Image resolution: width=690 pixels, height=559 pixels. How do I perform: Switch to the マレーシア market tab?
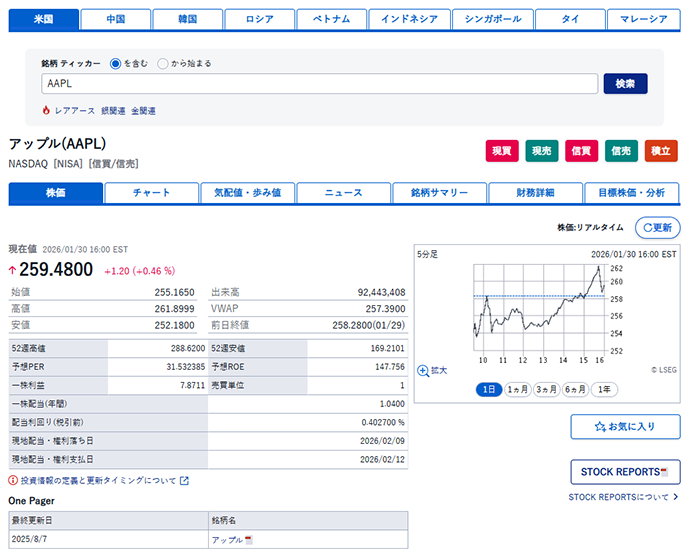pos(644,19)
